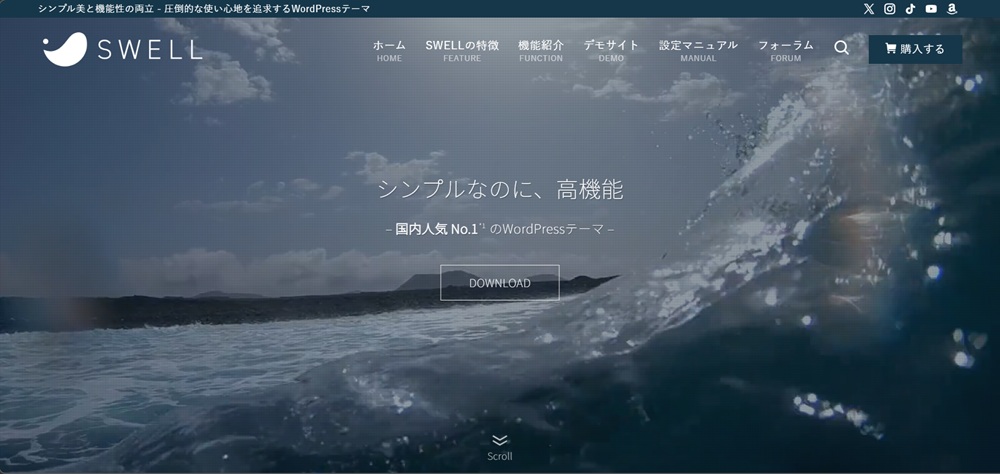The height and width of the screenshot is (474, 1000).
Task: Click the SWELL logo
Action: 122,49
